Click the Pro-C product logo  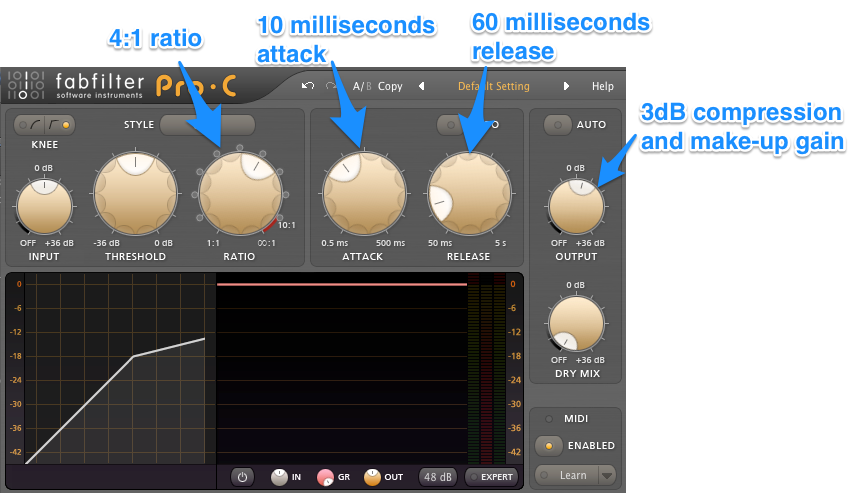pos(196,86)
